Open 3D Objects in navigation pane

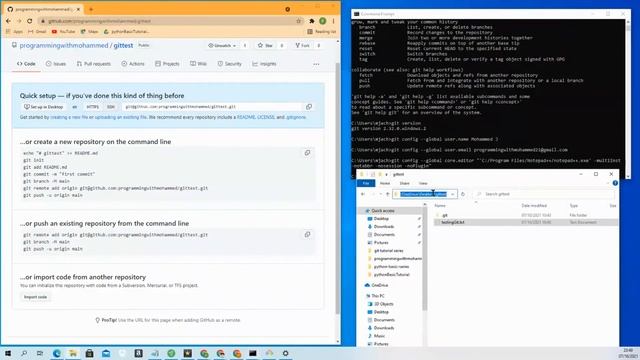click(383, 304)
